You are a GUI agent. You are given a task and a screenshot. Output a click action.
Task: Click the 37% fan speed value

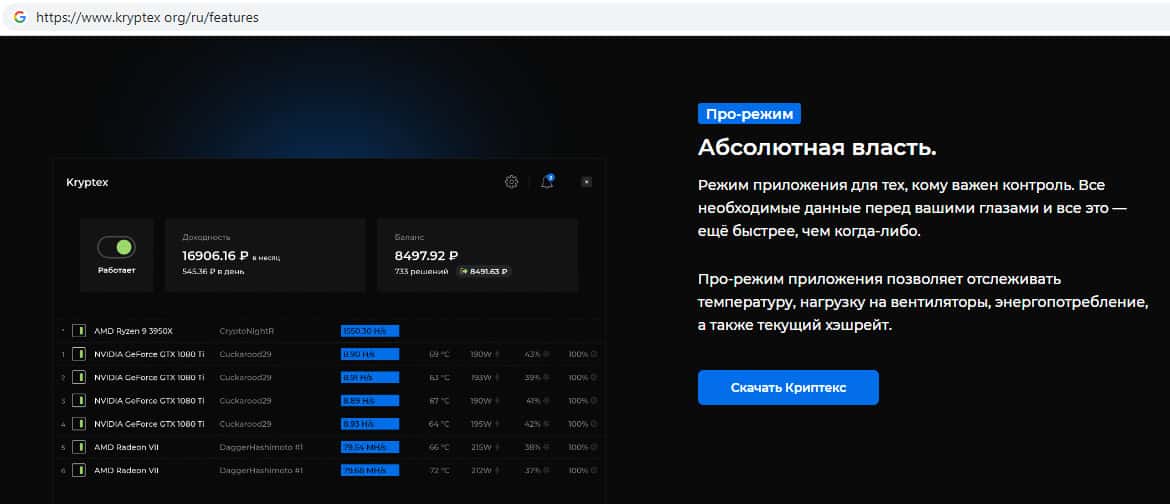(x=533, y=470)
